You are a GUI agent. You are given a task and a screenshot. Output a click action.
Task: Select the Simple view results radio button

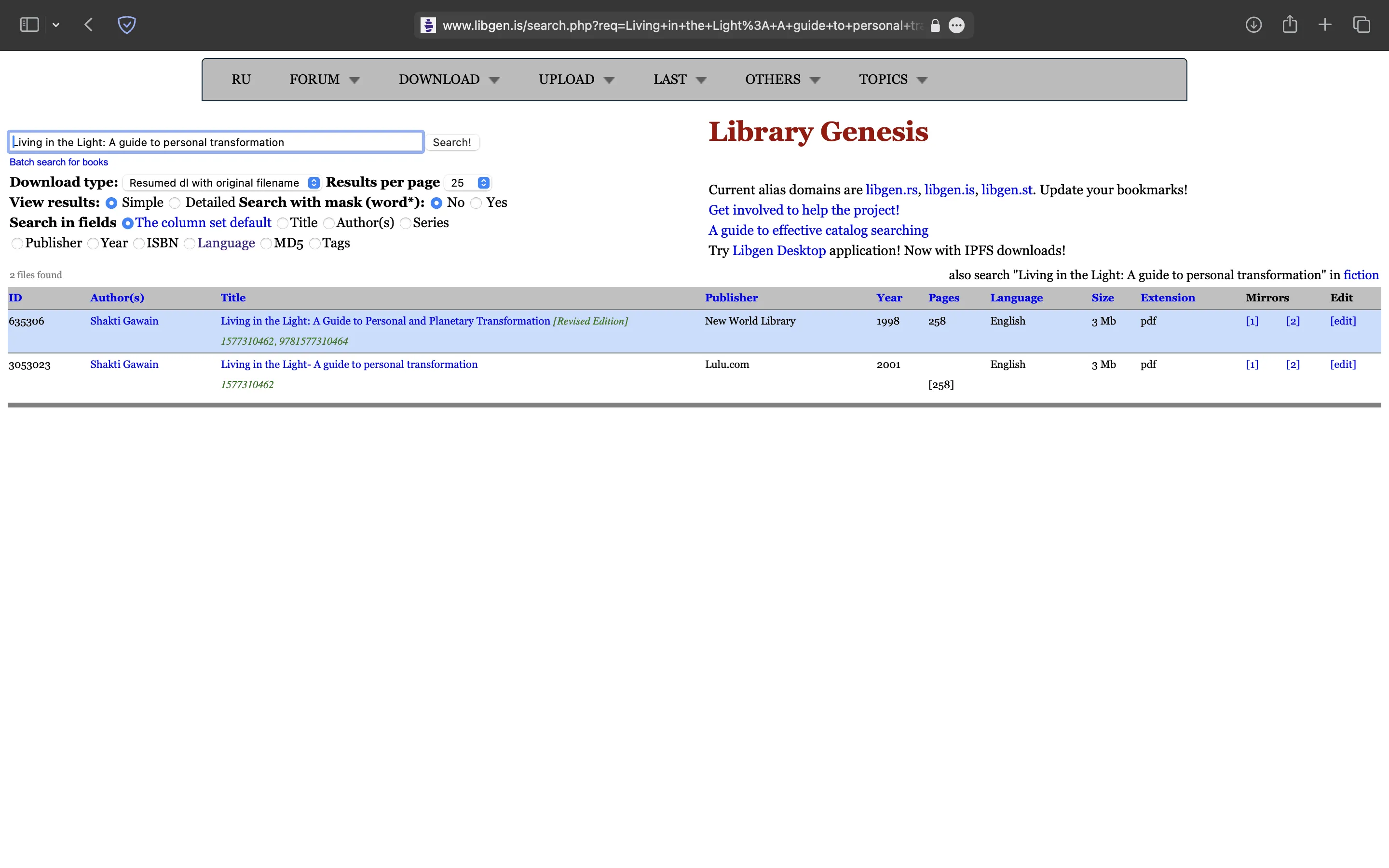(110, 203)
